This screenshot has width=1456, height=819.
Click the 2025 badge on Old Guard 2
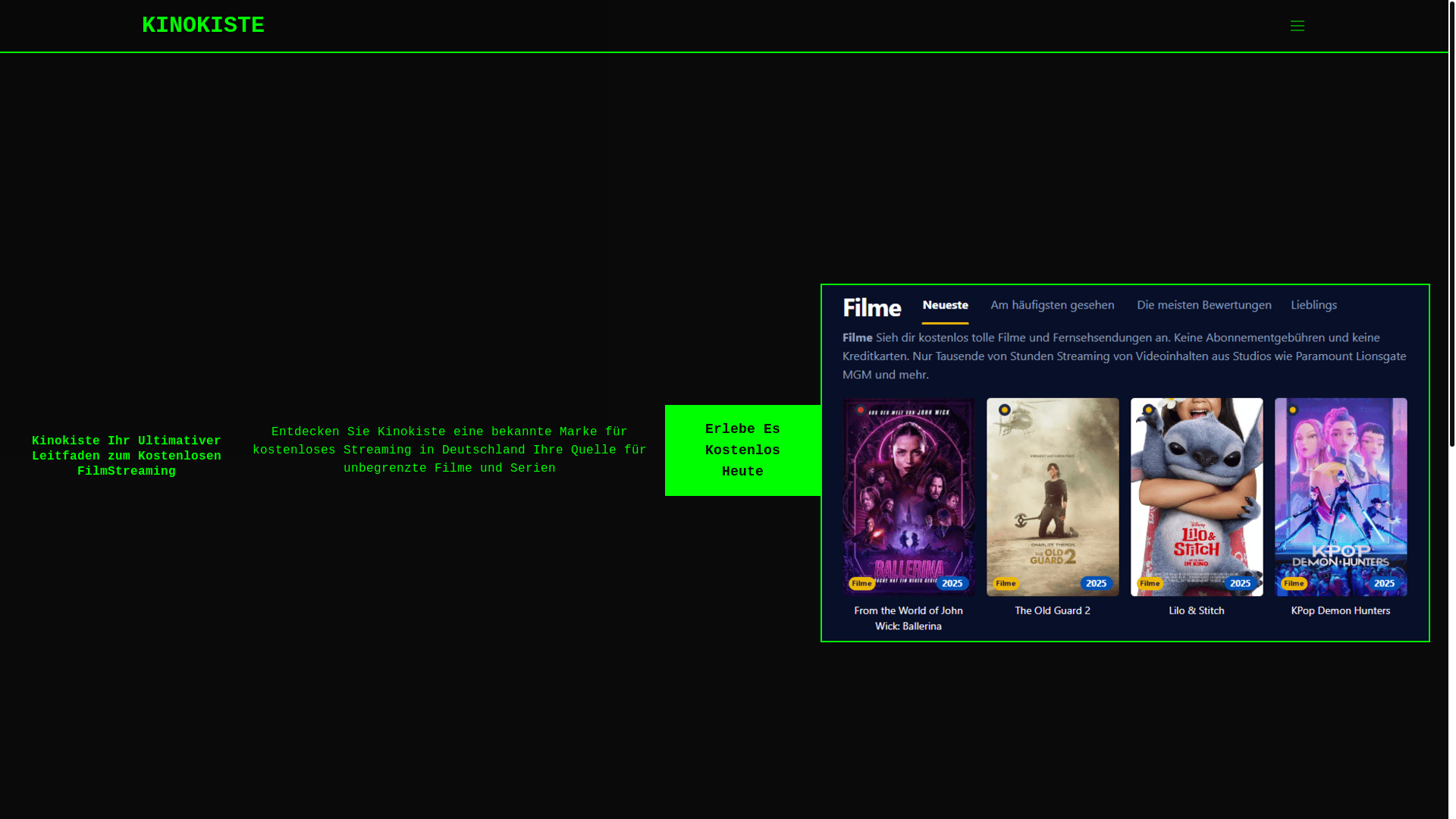1096,583
